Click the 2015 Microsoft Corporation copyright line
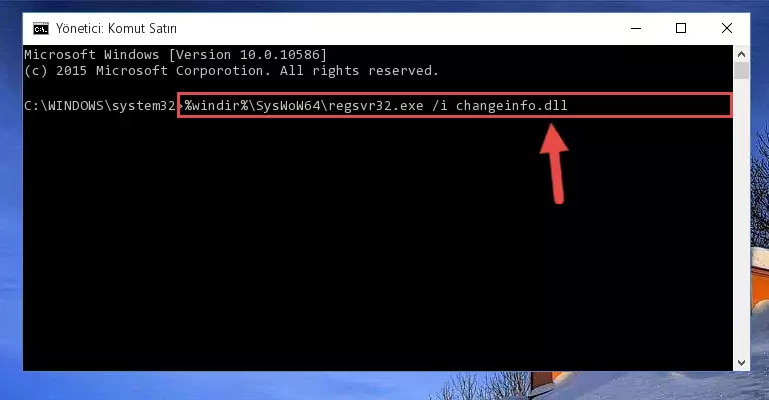 point(231,71)
